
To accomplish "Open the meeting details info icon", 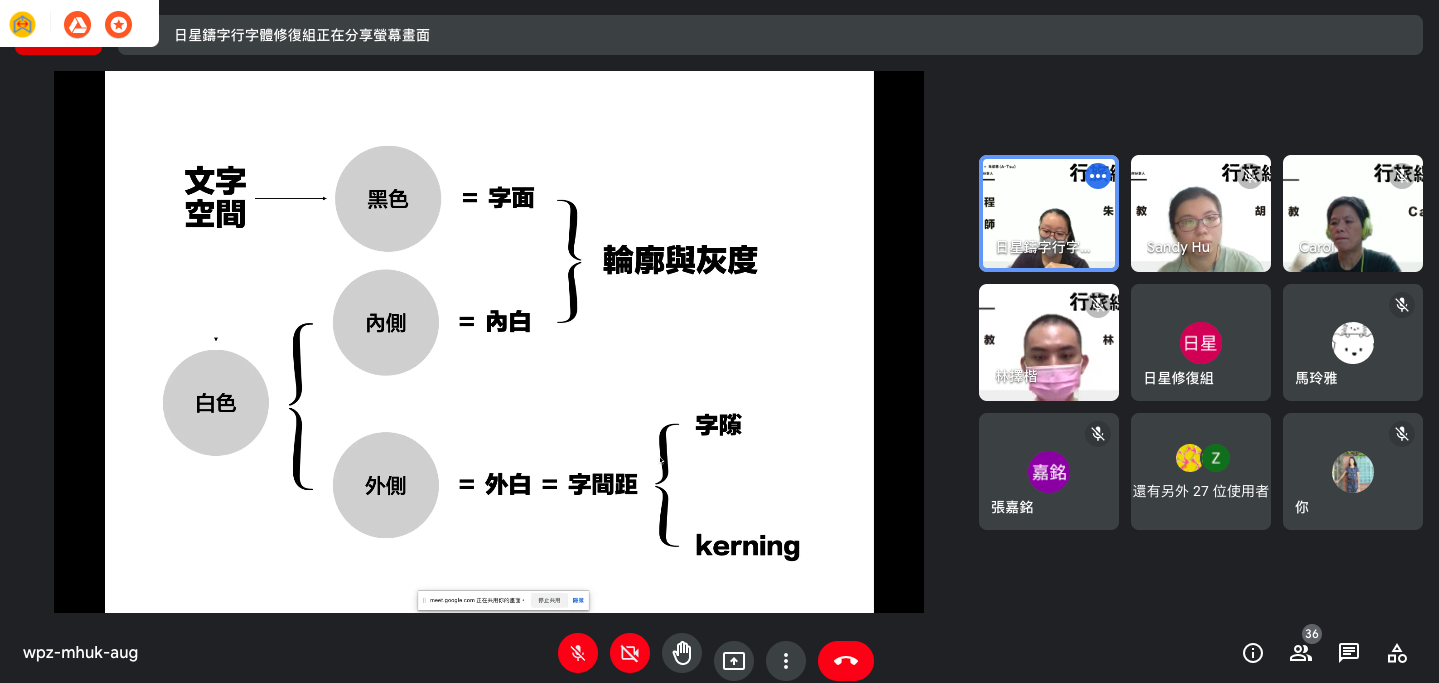I will (x=1252, y=653).
